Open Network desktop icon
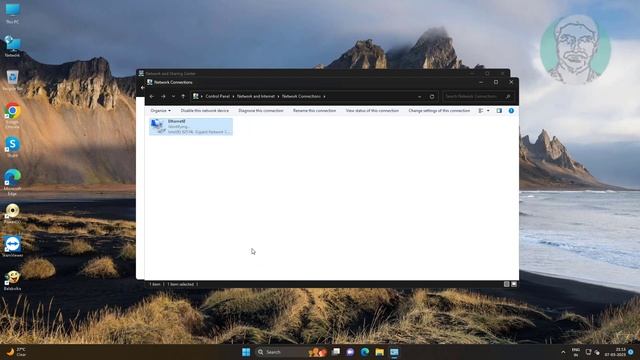Viewport: 640px width, 360px height. click(13, 47)
